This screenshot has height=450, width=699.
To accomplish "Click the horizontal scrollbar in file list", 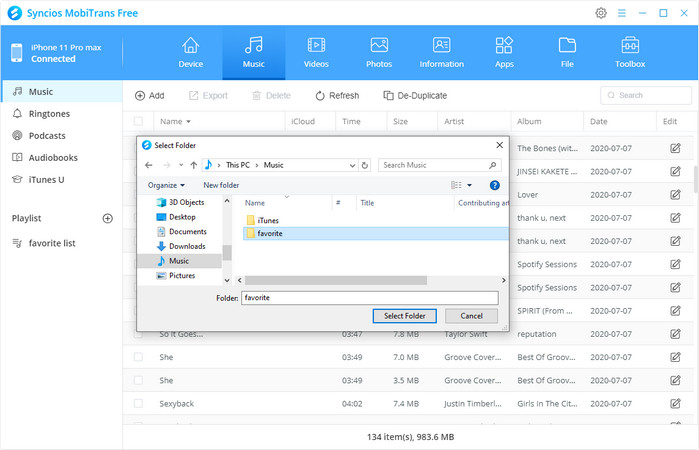I will point(336,280).
